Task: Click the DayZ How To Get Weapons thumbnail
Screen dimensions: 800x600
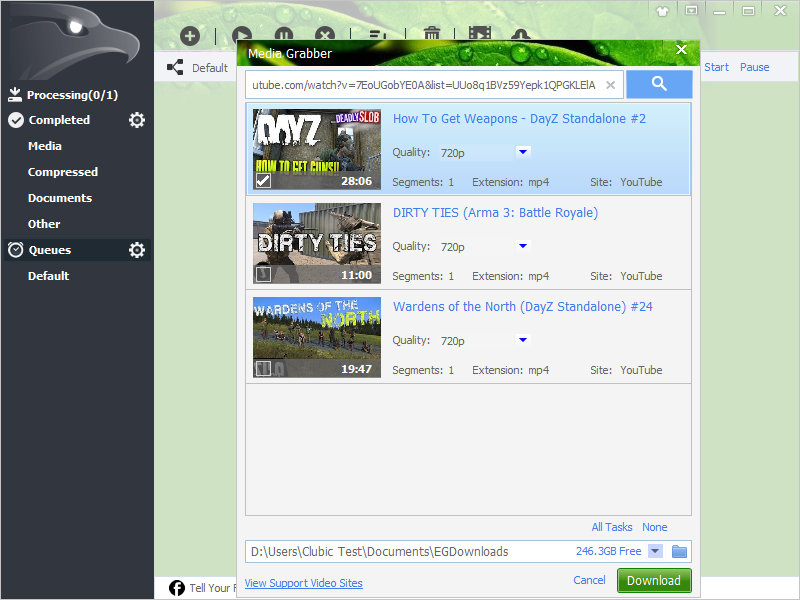Action: point(317,149)
